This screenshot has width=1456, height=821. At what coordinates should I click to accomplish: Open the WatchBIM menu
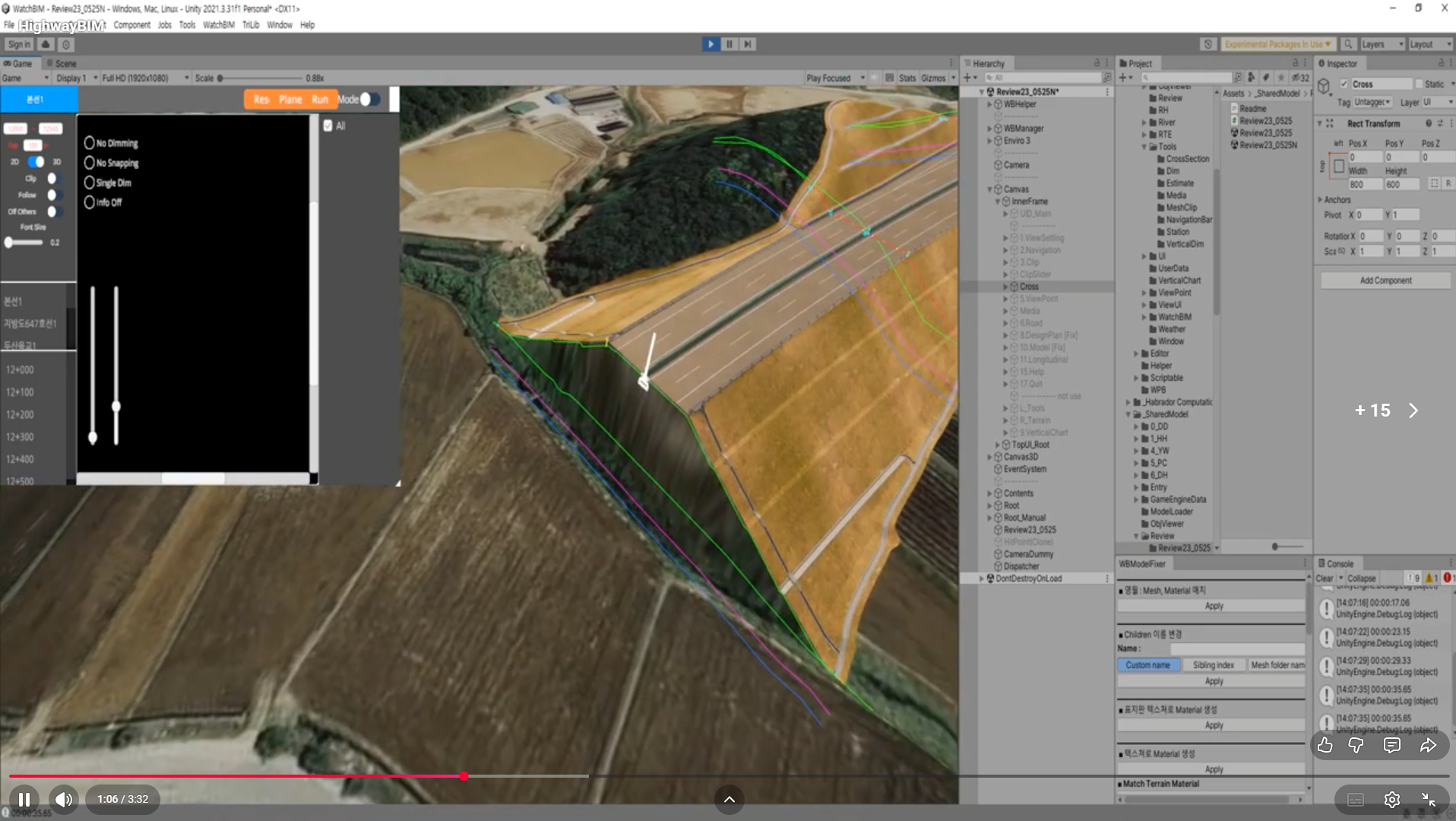(218, 25)
